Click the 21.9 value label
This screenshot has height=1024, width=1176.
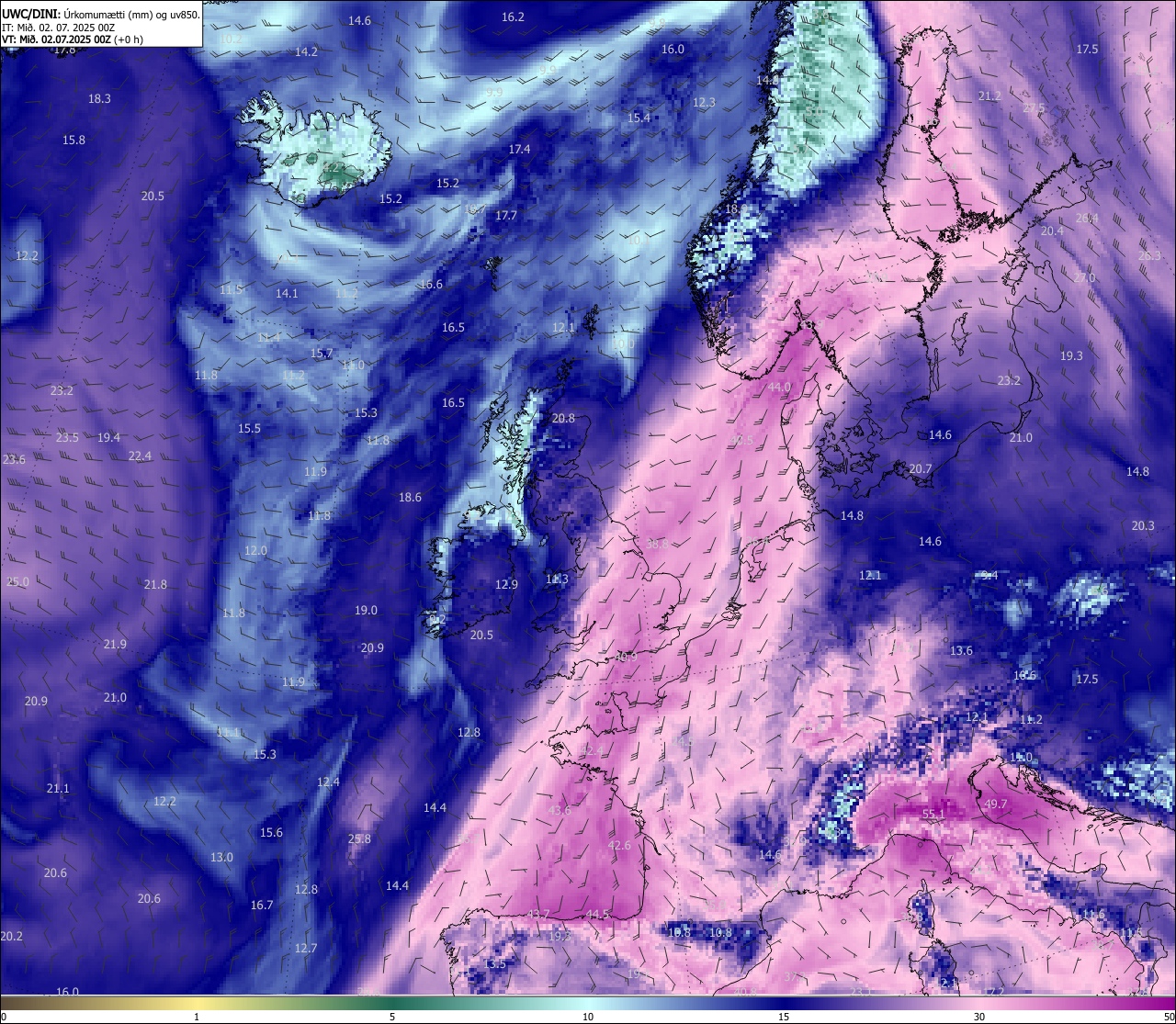(116, 645)
